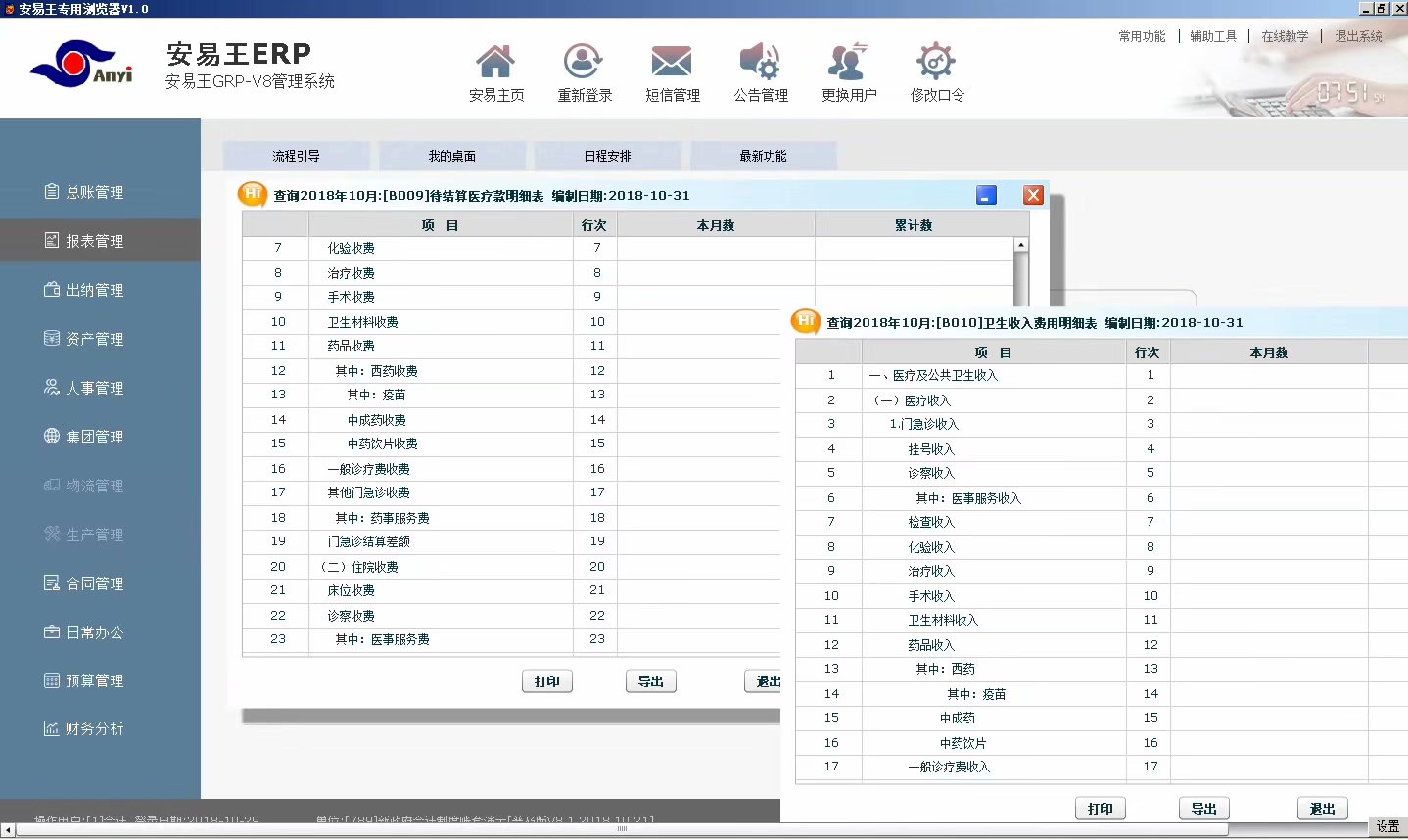Open the 安易主页 home icon
Image resolution: width=1408 pixels, height=840 pixels.
(495, 73)
